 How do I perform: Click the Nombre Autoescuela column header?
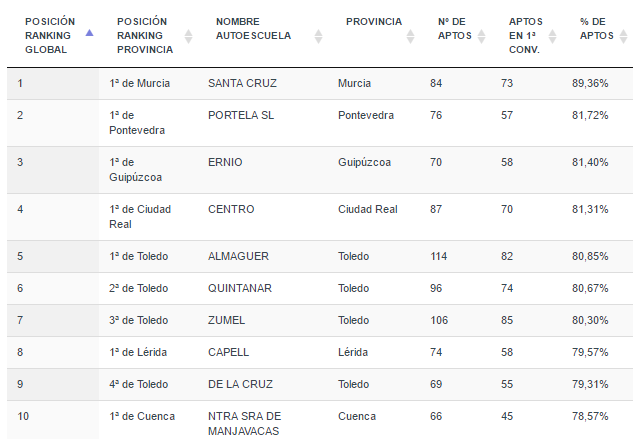click(x=253, y=28)
